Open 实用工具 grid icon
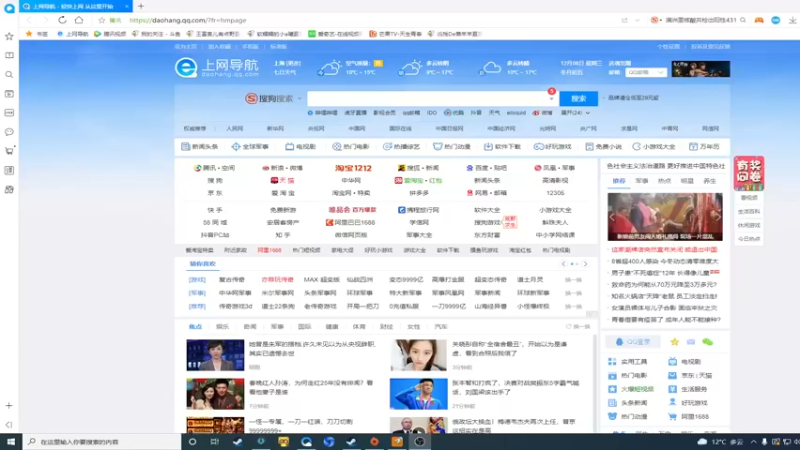 [x=612, y=362]
